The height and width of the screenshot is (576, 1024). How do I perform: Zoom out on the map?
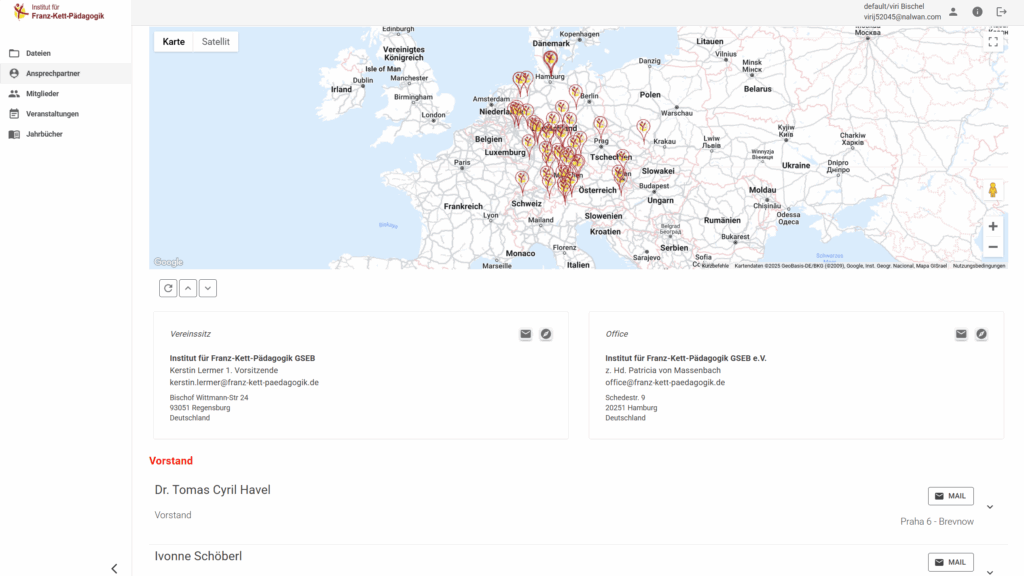pyautogui.click(x=993, y=247)
